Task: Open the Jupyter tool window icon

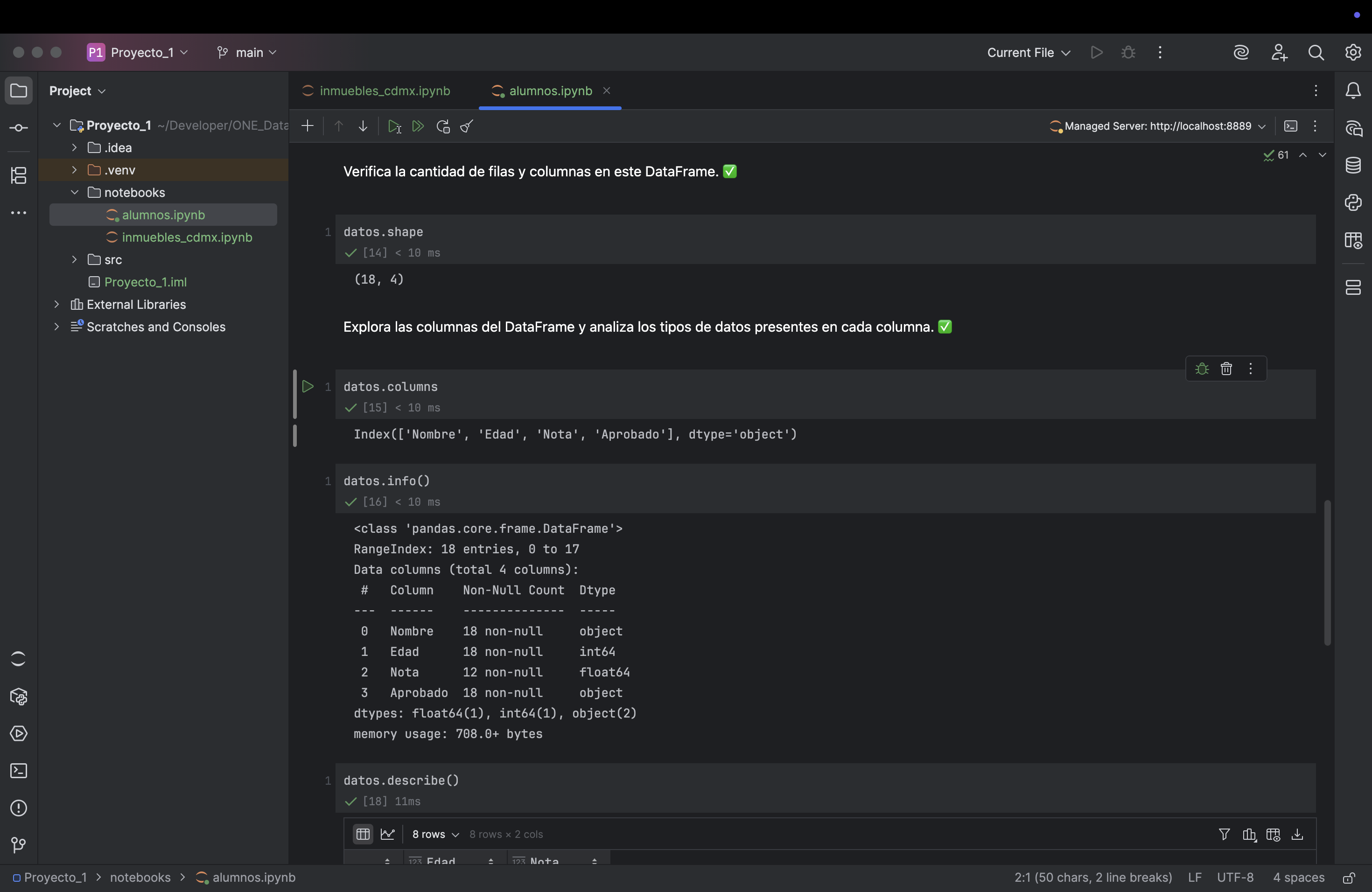Action: (x=19, y=659)
